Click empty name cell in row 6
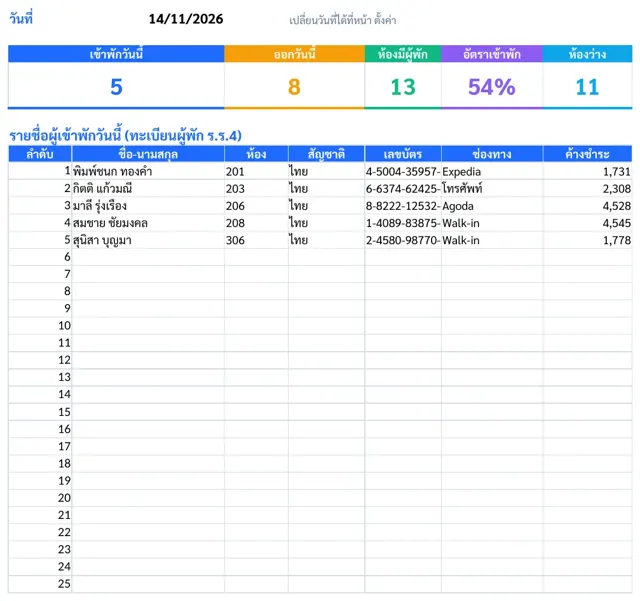Screen dimensions: 640x601 [x=148, y=257]
